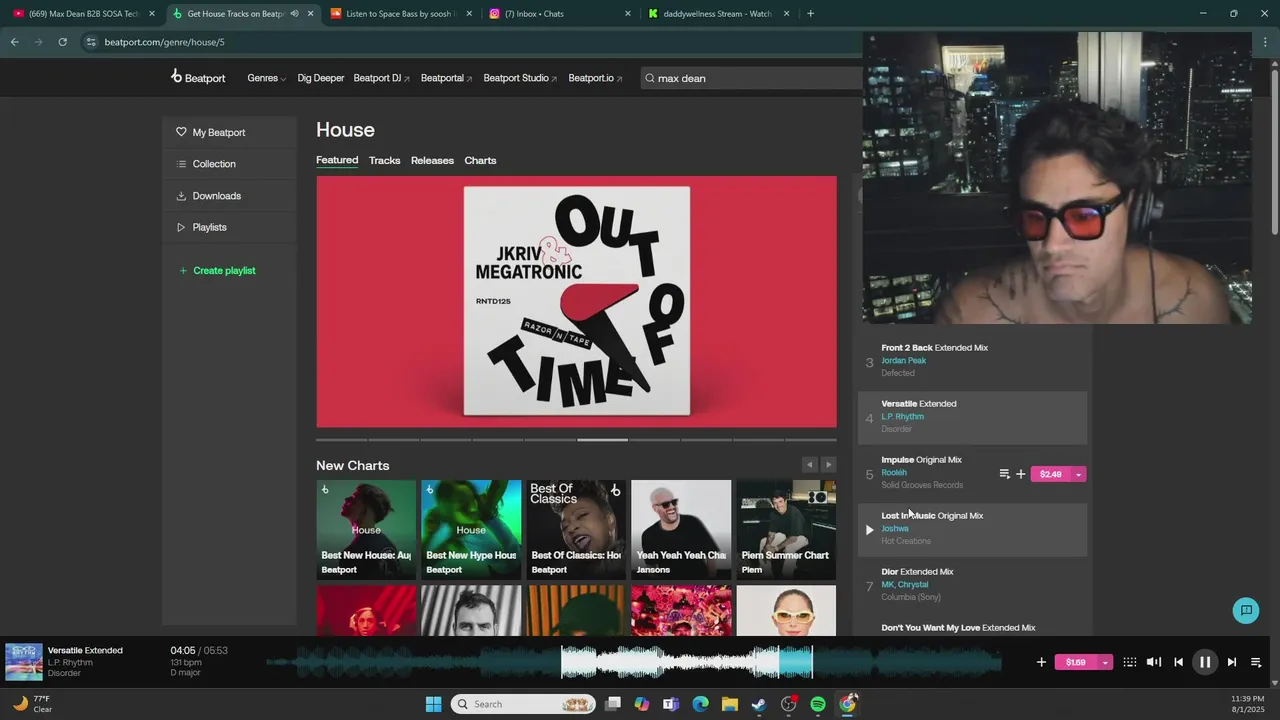Open Steam from taskbar
Image resolution: width=1280 pixels, height=720 pixels.
pos(759,704)
